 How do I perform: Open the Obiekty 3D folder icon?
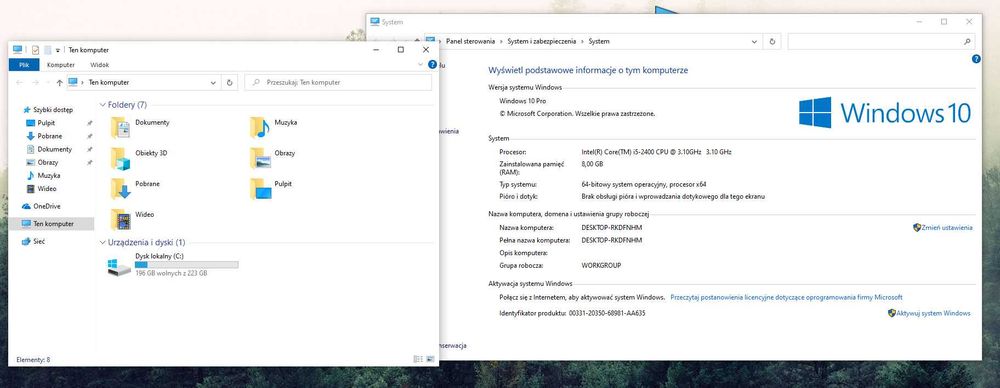(x=120, y=158)
